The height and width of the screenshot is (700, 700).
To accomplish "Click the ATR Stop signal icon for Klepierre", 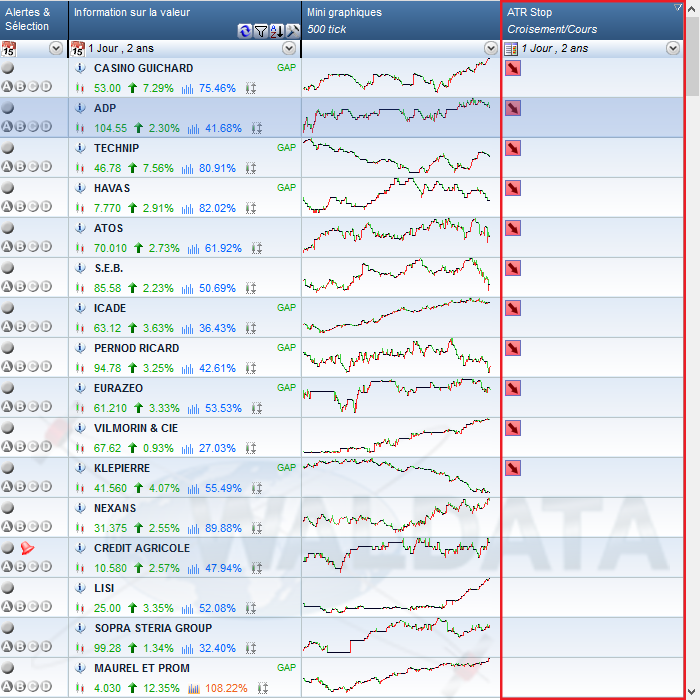I will click(x=512, y=468).
